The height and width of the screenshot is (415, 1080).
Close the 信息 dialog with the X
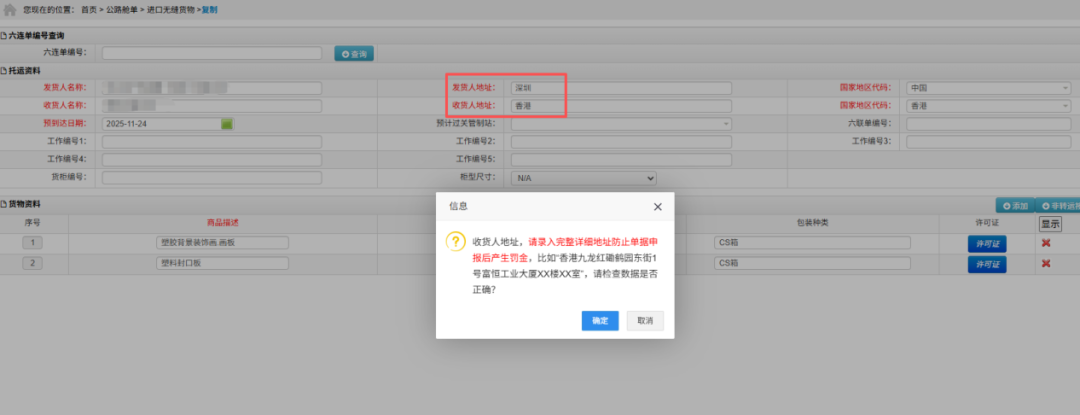click(x=658, y=206)
